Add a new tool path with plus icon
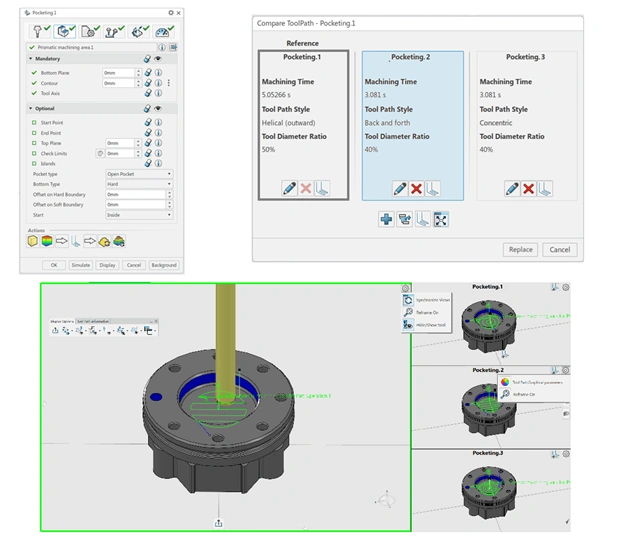Image resolution: width=631 pixels, height=538 pixels. click(386, 219)
